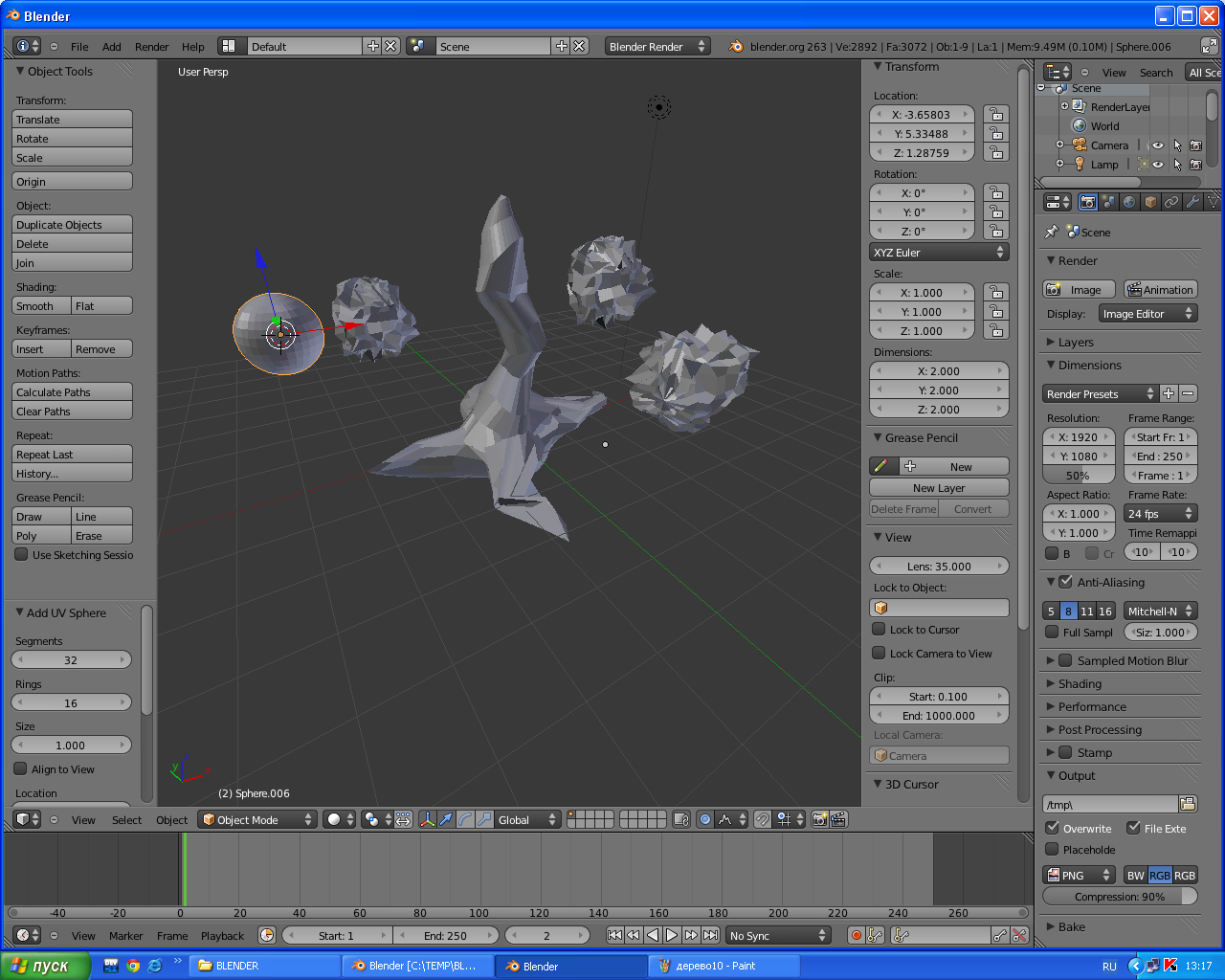Open the Blender Render engine dropdown
1225x980 pixels.
pos(657,46)
